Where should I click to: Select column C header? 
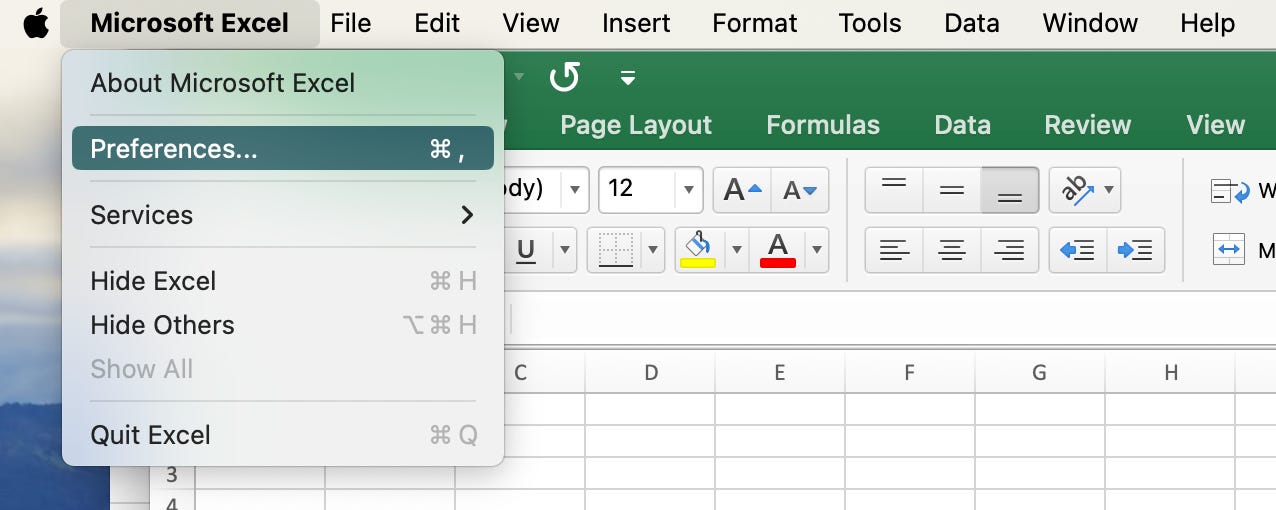[x=520, y=373]
